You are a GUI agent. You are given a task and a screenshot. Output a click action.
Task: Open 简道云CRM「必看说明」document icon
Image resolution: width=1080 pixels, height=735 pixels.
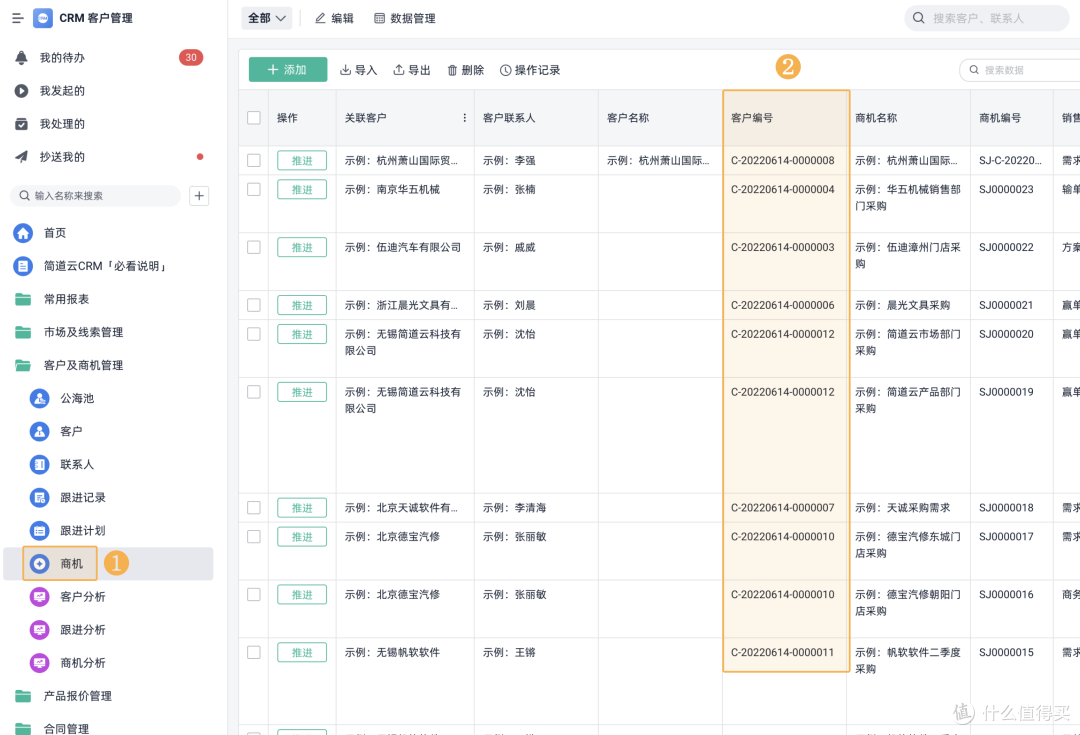click(x=23, y=266)
